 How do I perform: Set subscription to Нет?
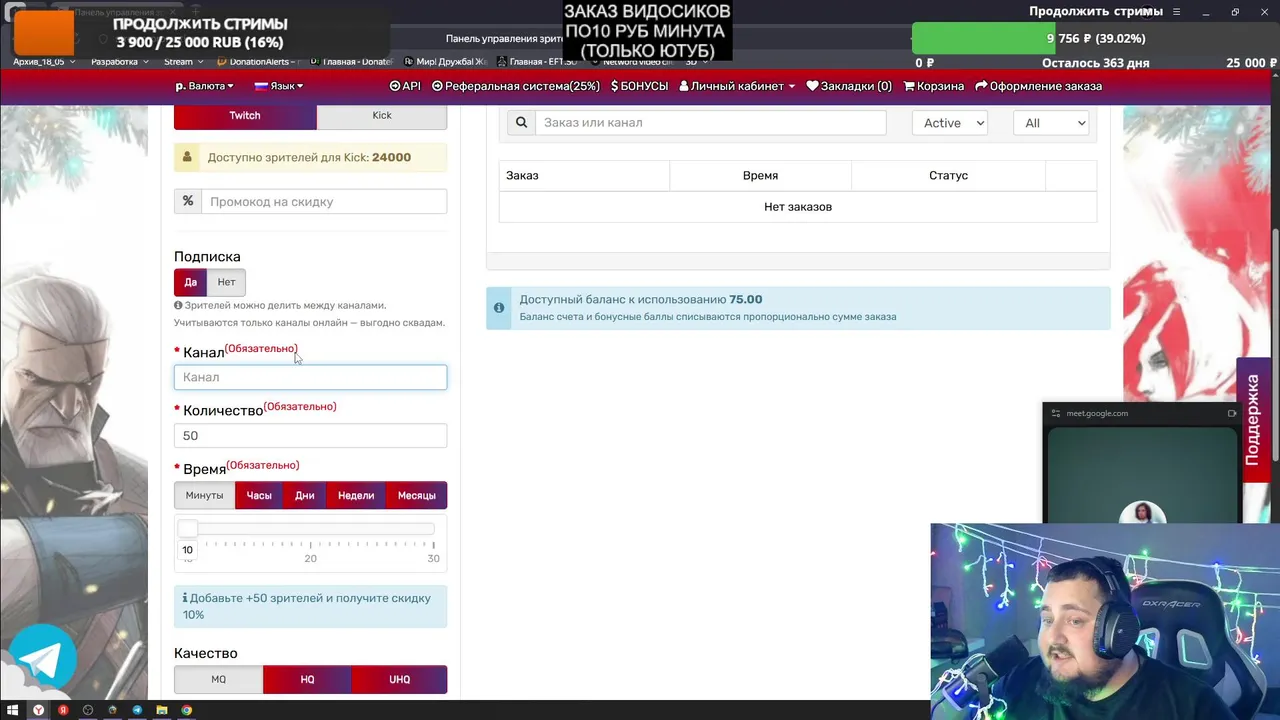tap(227, 282)
